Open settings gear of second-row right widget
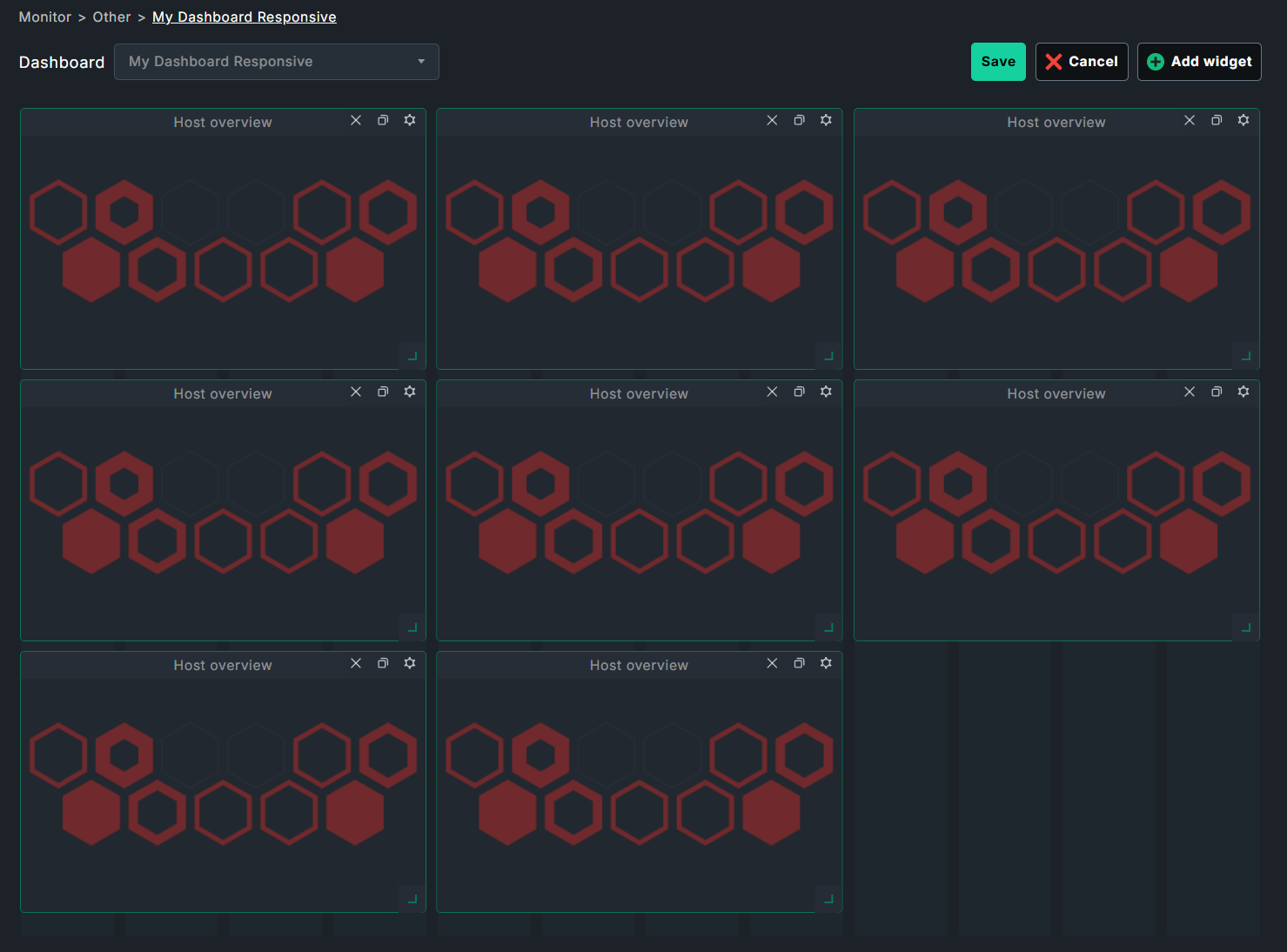The width and height of the screenshot is (1287, 952). pyautogui.click(x=1243, y=392)
